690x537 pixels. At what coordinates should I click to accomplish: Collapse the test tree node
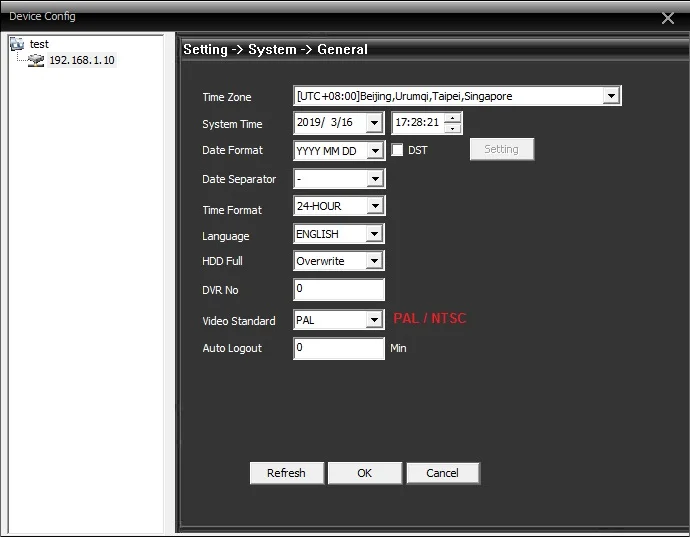(17, 44)
